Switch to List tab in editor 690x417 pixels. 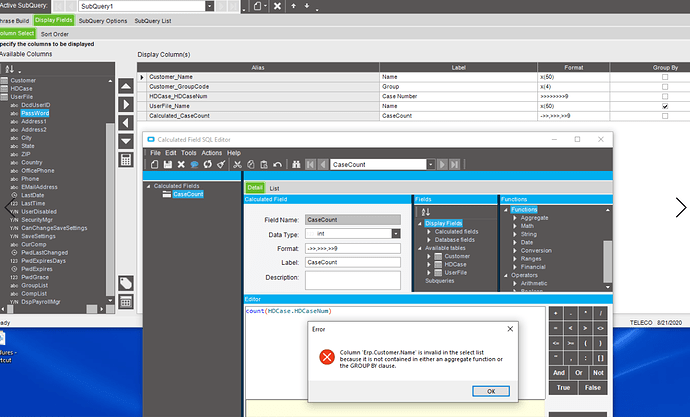pyautogui.click(x=274, y=188)
